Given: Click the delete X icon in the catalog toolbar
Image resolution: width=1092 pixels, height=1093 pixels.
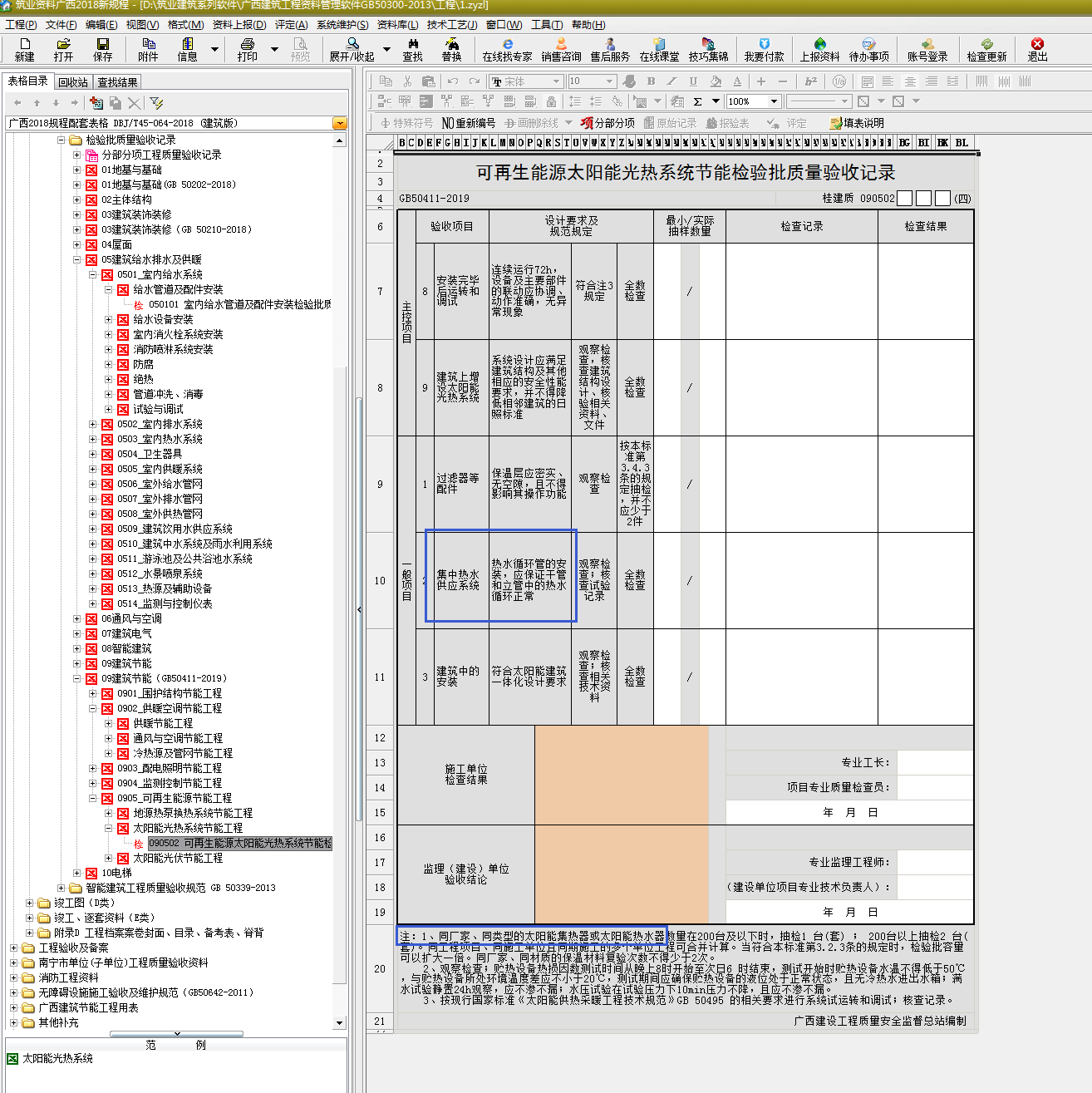Looking at the screenshot, I should tap(135, 103).
